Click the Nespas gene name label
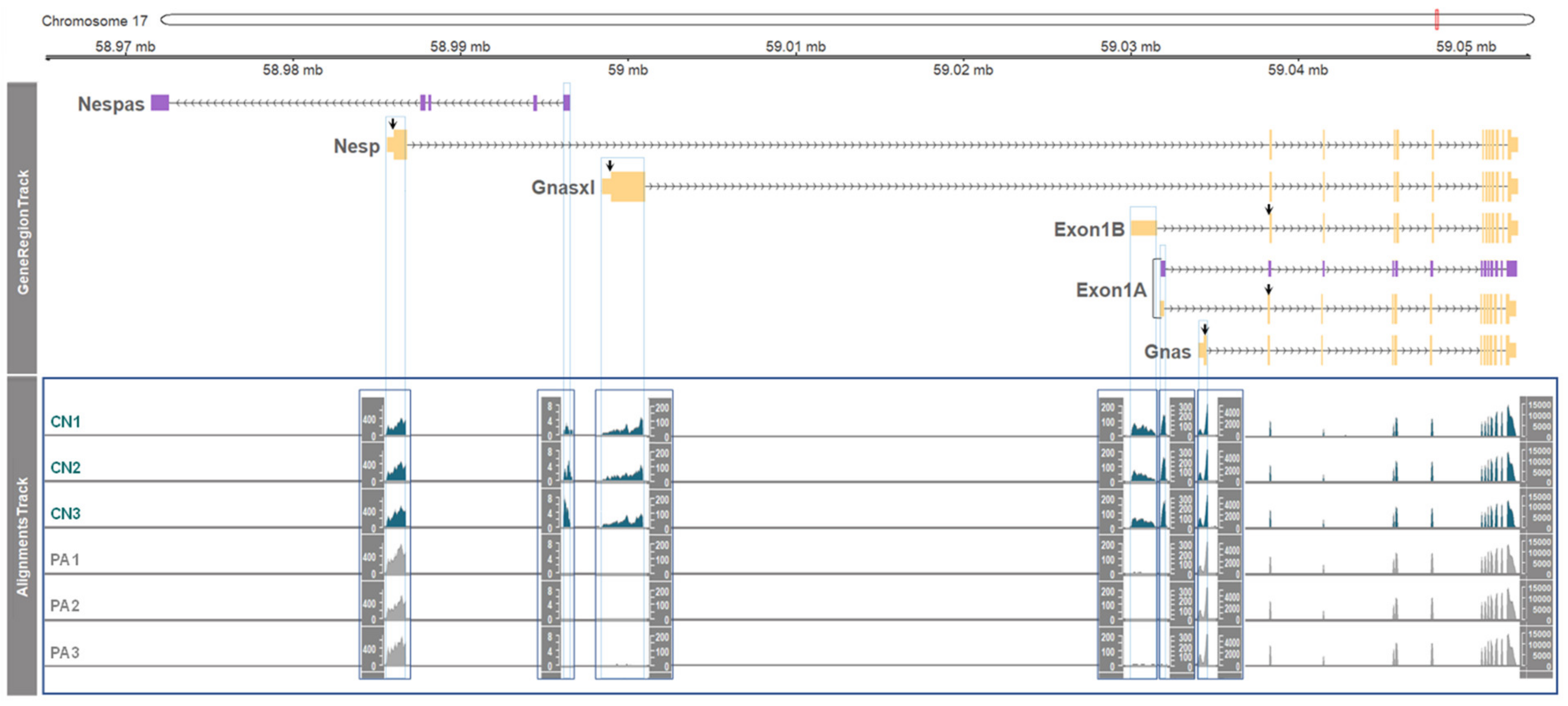Image resolution: width=1568 pixels, height=706 pixels. 111,104
